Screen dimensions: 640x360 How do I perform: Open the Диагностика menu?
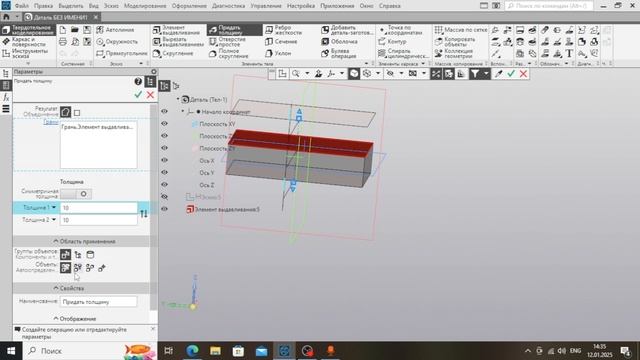229,6
